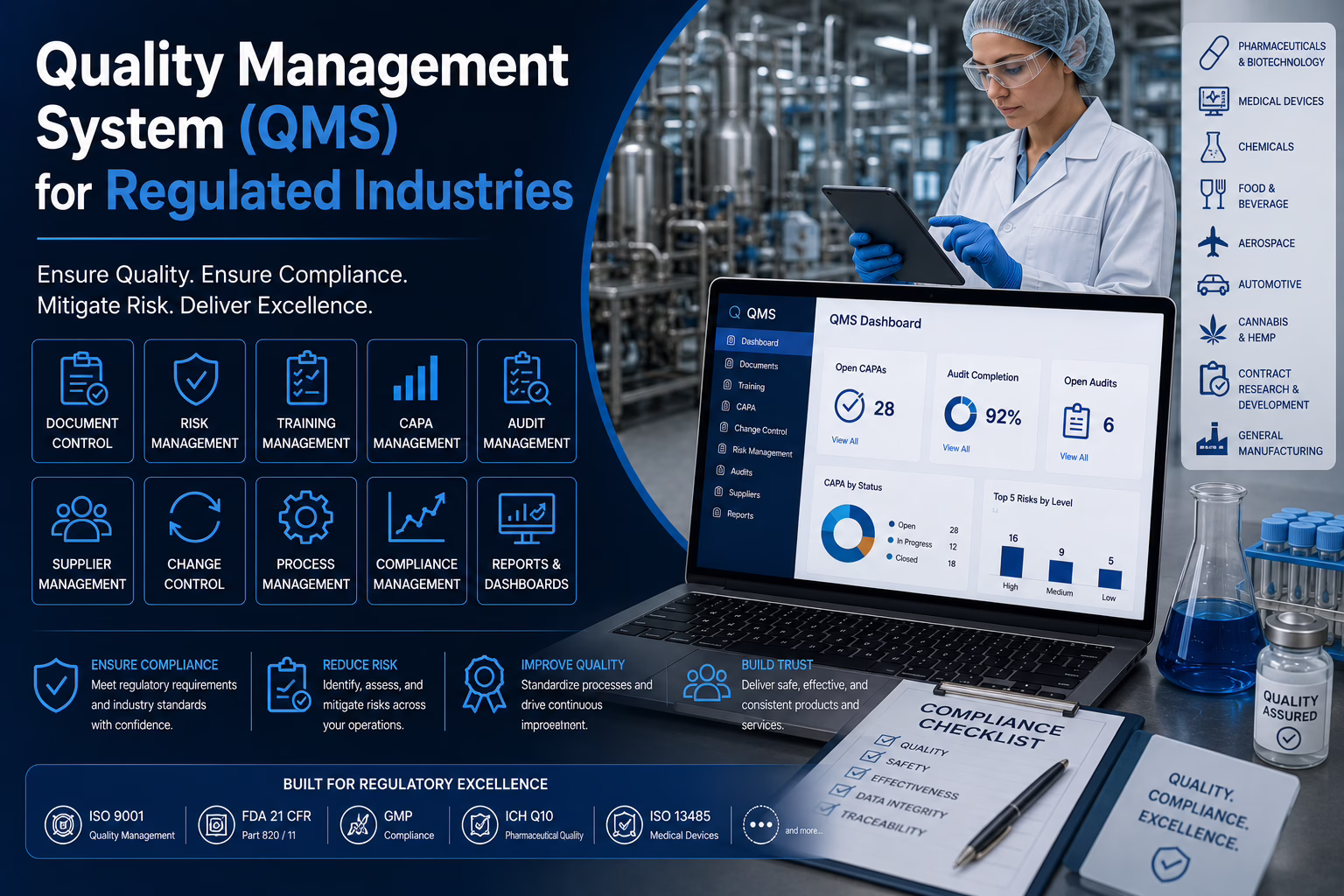Click the Cannabis & Hemp leaf icon
This screenshot has height=896, width=1344.
(x=1213, y=330)
